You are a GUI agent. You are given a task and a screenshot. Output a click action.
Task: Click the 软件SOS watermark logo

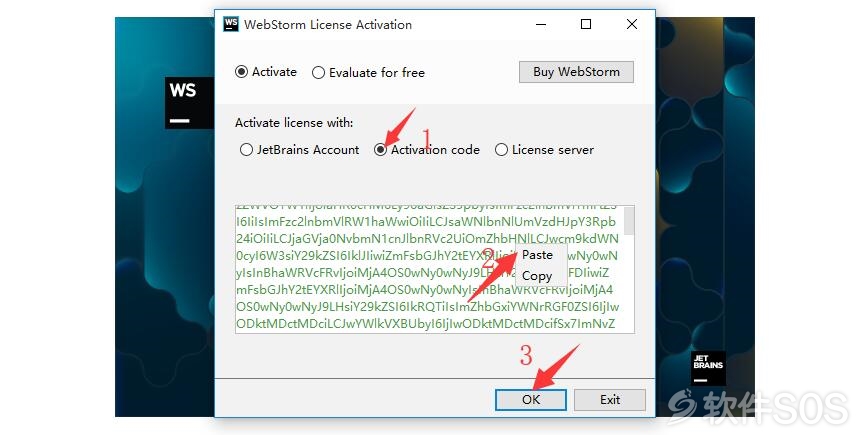(758, 408)
